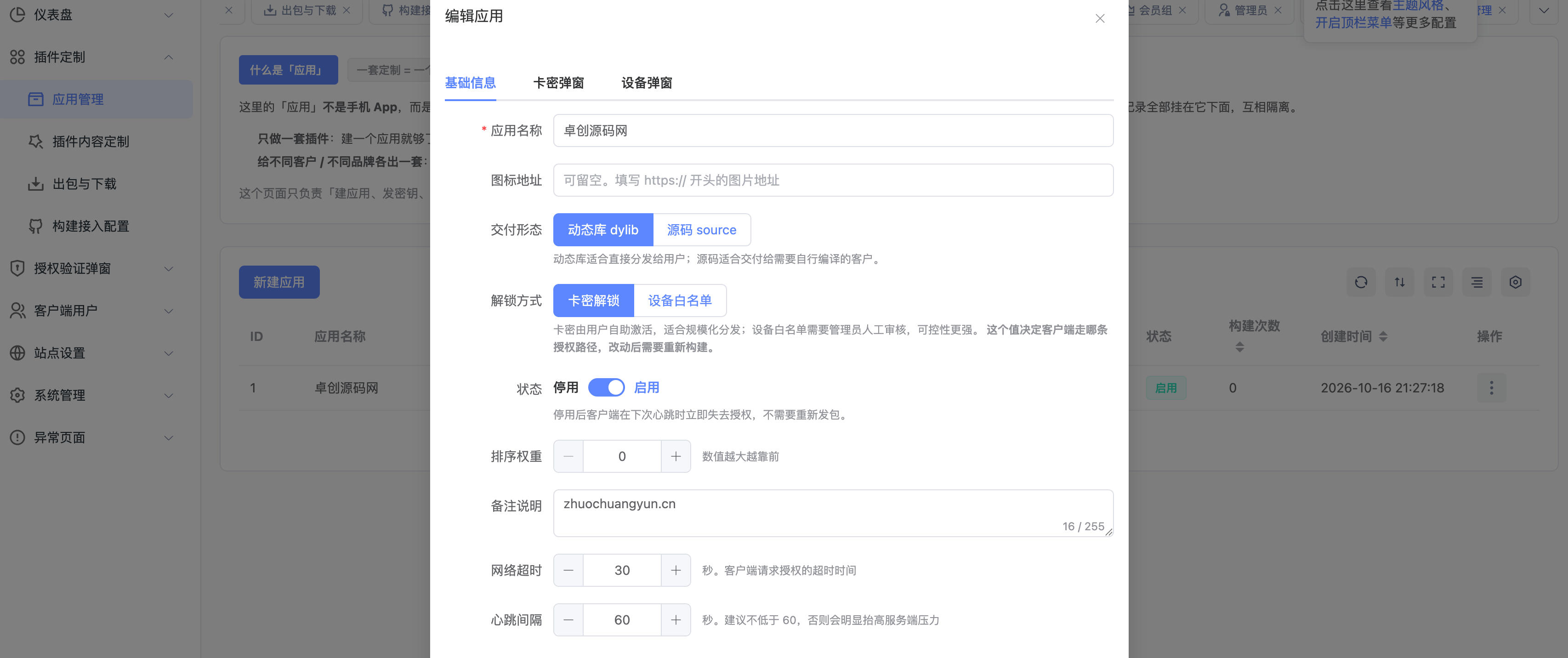Toggle table fullscreen view
1568x658 pixels.
click(1438, 282)
